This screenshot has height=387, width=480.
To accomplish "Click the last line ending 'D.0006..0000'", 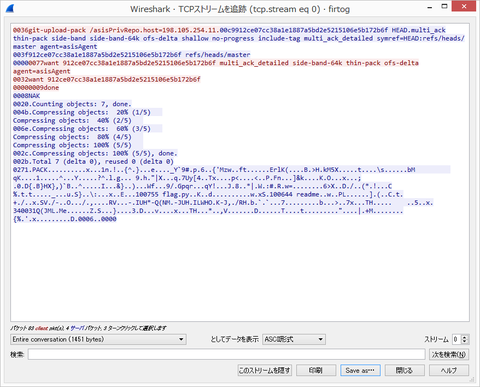I will [x=65, y=219].
